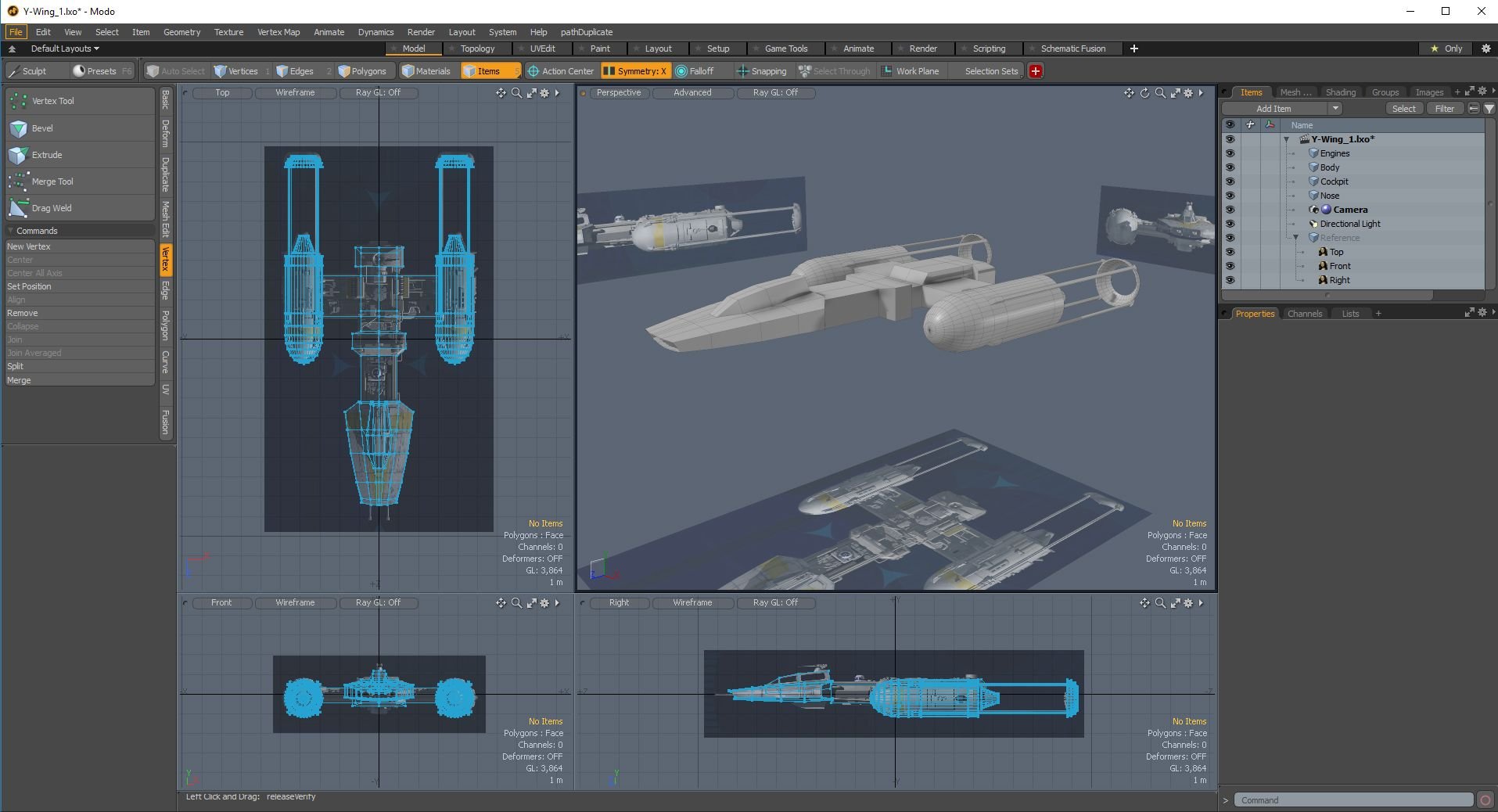This screenshot has width=1498, height=812.
Task: Open the Top viewport view type dropdown
Action: tap(223, 93)
